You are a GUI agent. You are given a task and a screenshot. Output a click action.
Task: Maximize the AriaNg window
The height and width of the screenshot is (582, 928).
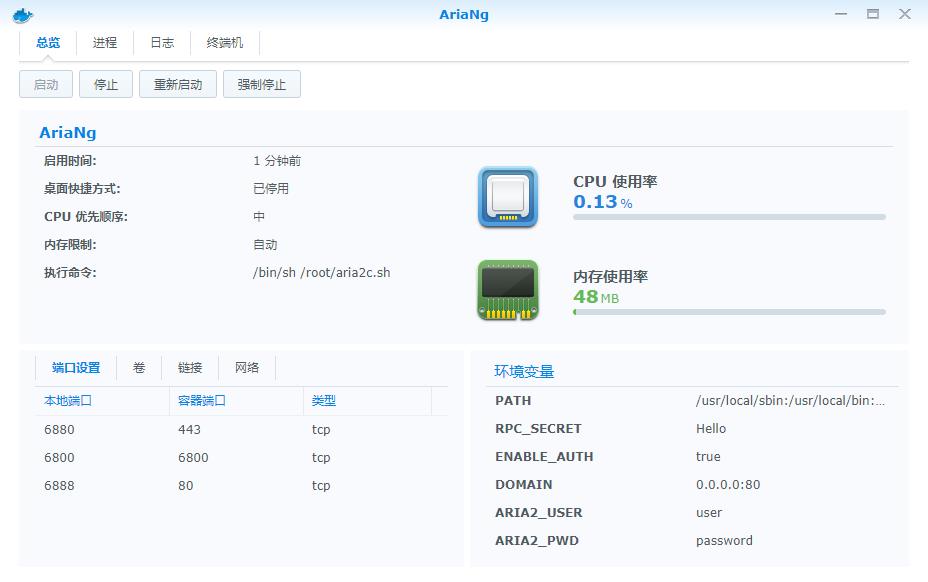click(x=873, y=14)
